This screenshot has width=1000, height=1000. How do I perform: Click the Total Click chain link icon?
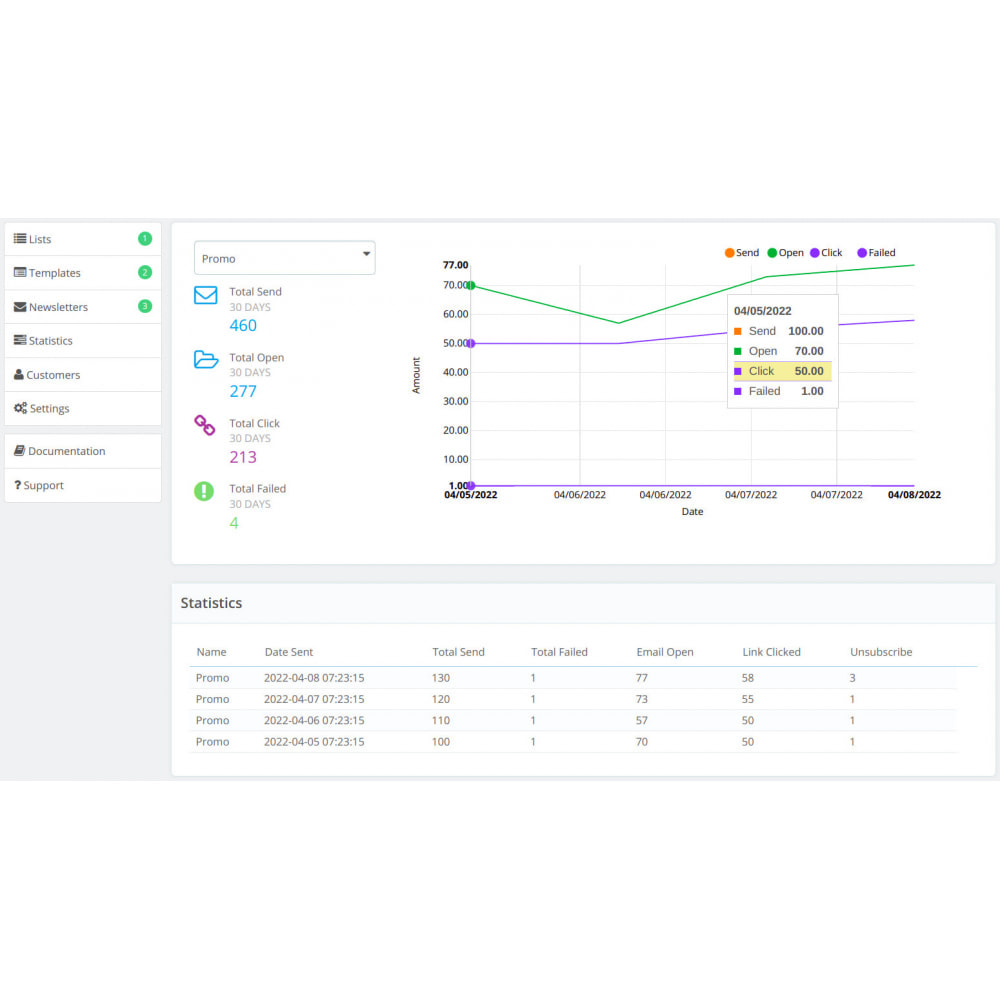pos(205,426)
